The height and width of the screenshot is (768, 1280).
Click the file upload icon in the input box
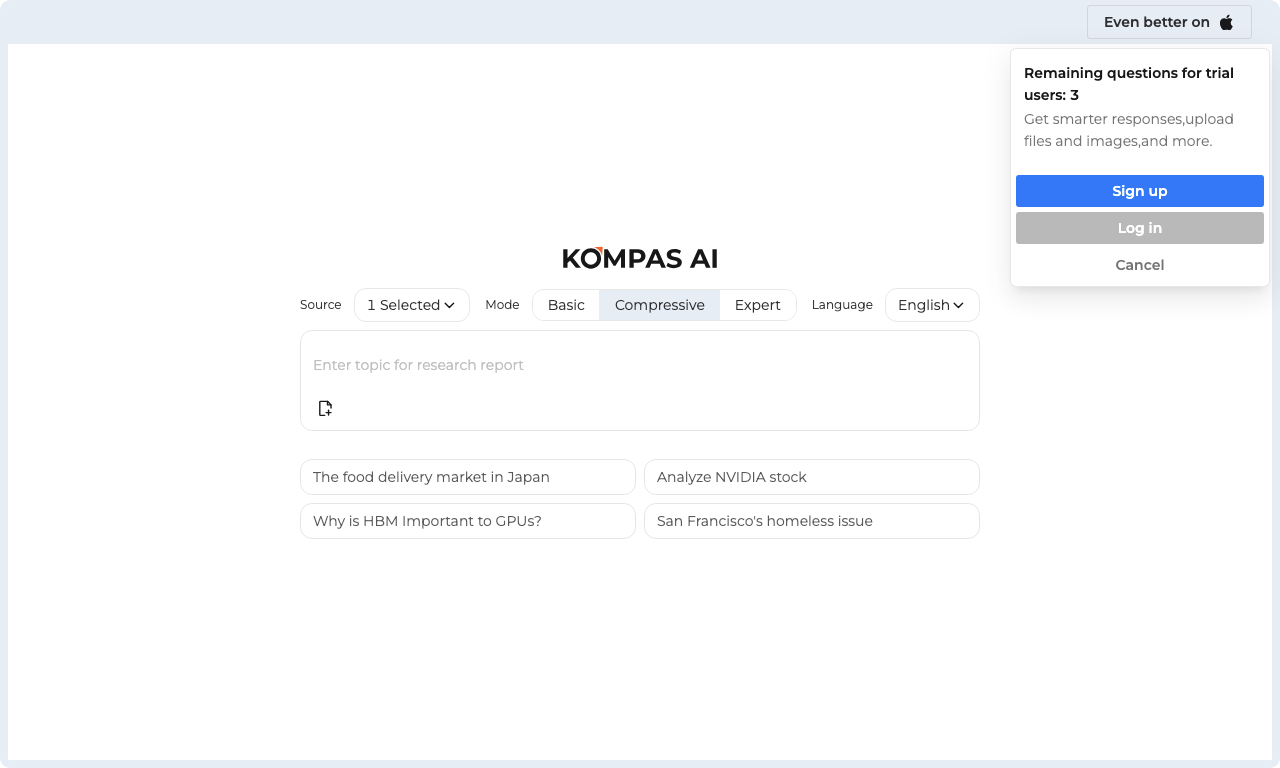point(325,408)
